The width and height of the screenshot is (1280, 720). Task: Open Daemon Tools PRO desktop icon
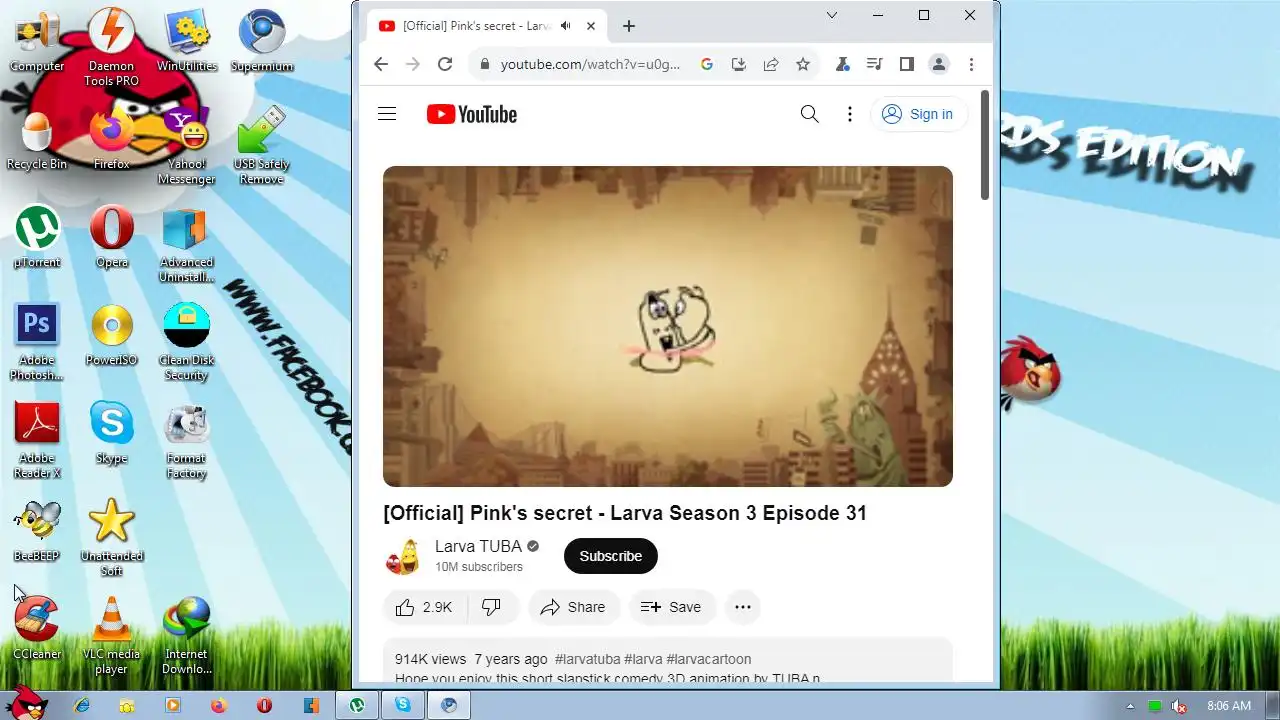click(112, 47)
